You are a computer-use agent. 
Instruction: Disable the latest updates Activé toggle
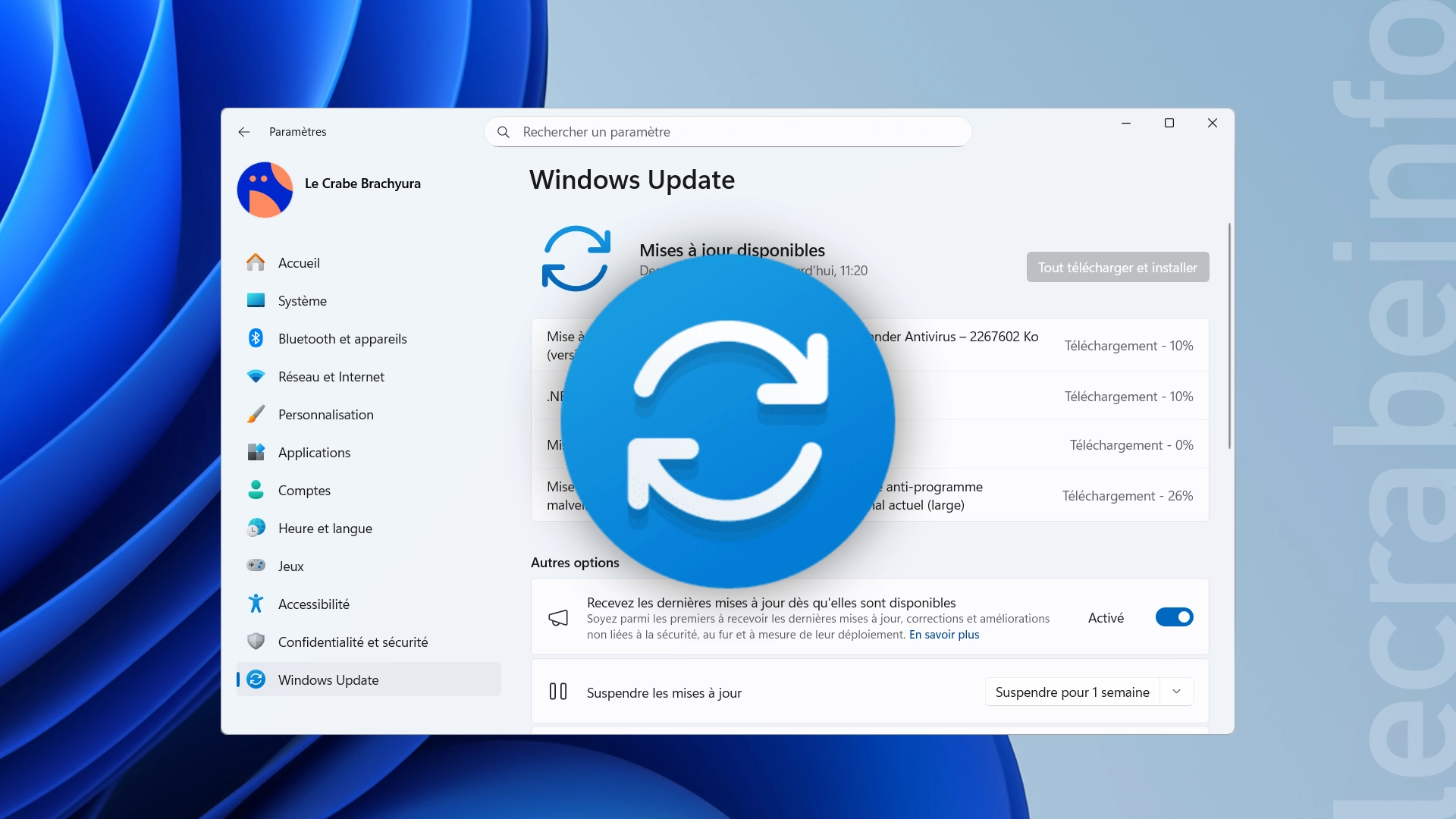[1174, 617]
